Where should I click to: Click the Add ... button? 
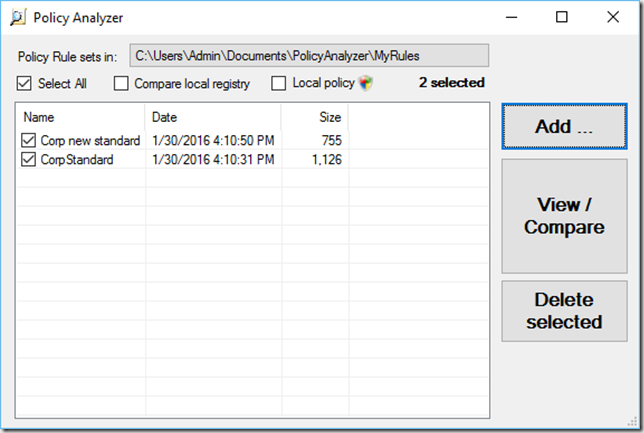[564, 127]
